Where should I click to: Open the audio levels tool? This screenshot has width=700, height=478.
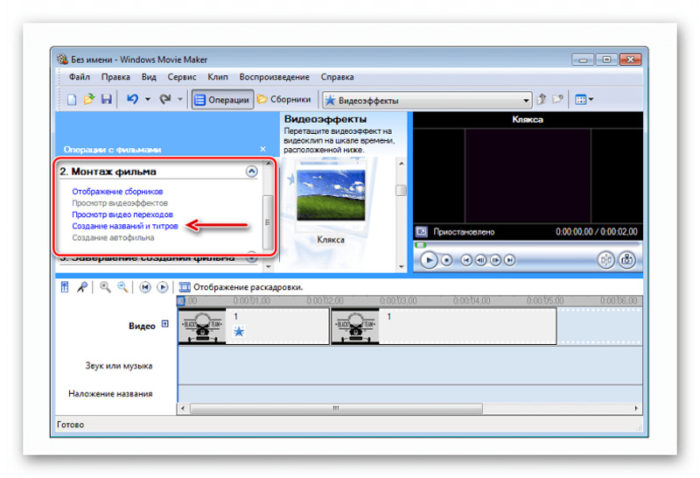(65, 287)
